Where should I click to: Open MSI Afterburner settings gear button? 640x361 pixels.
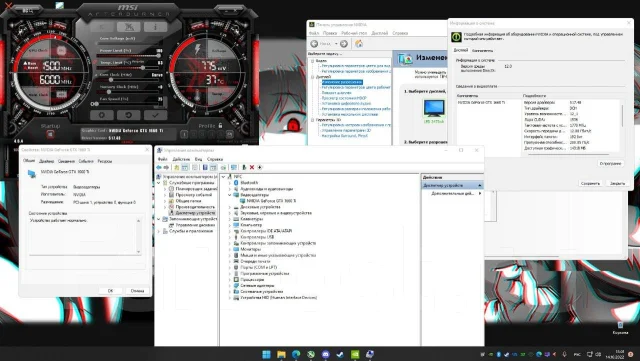click(102, 115)
